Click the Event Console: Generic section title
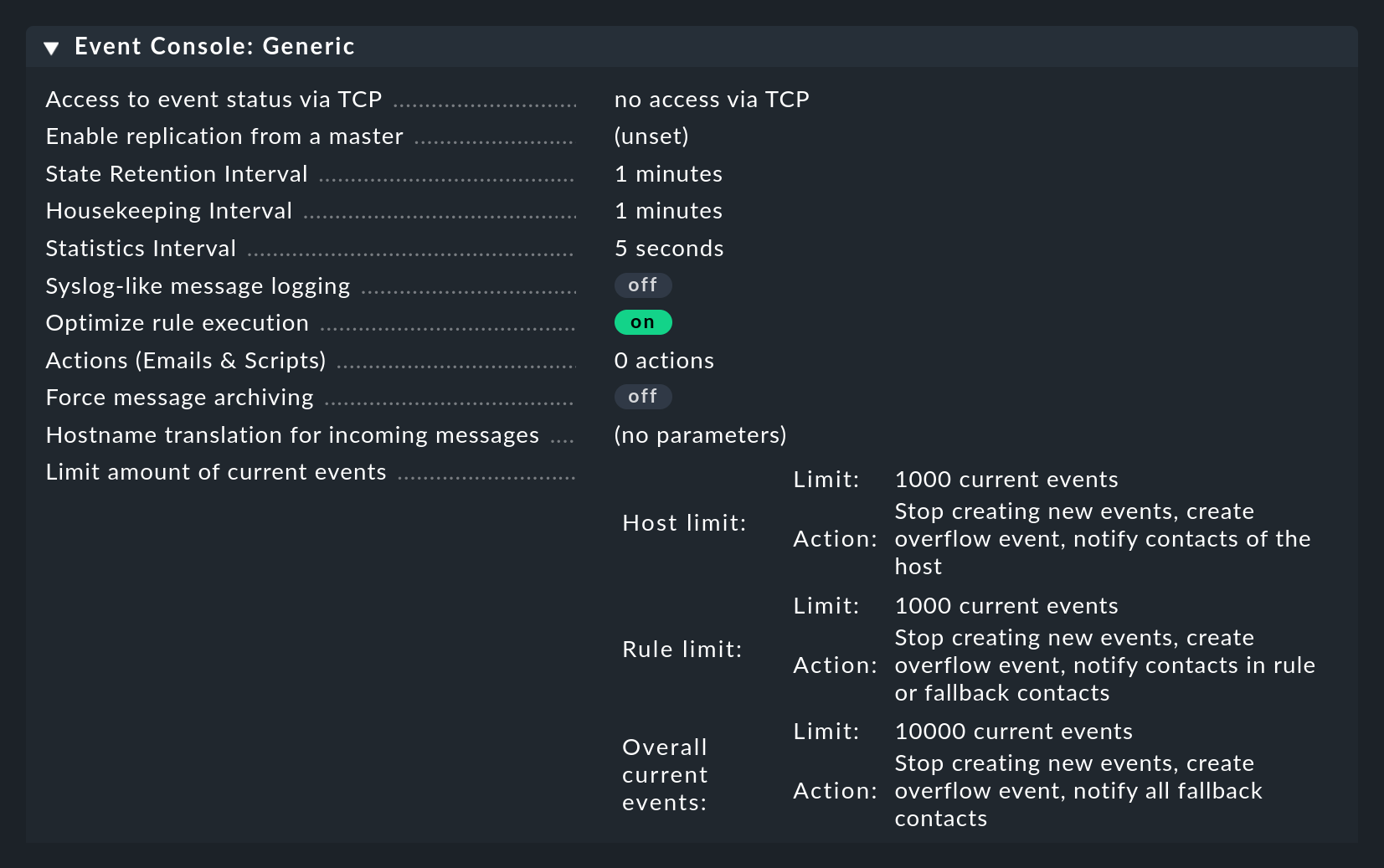1384x868 pixels. click(x=214, y=46)
